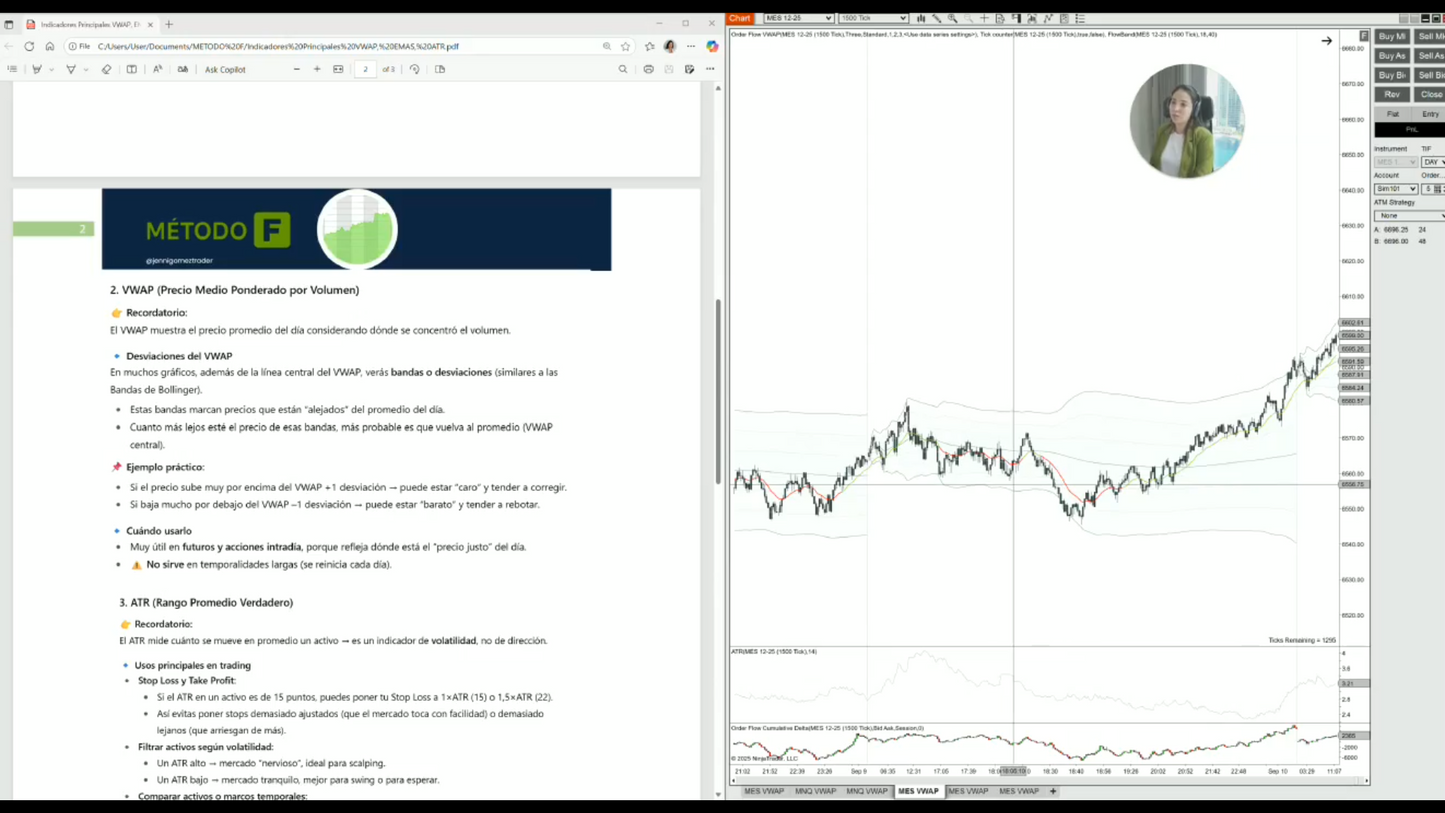The width and height of the screenshot is (1445, 813).
Task: Click the zoom-in magnifier in chart toolbar
Action: coord(952,18)
